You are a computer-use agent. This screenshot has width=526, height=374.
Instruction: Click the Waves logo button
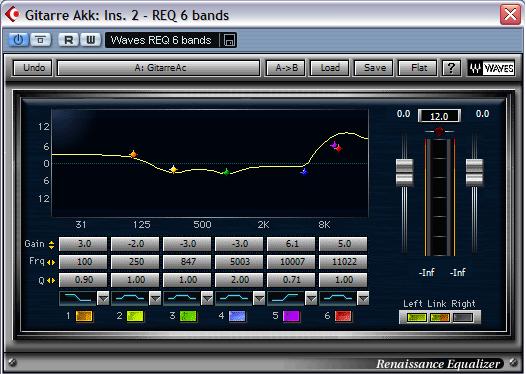click(491, 68)
